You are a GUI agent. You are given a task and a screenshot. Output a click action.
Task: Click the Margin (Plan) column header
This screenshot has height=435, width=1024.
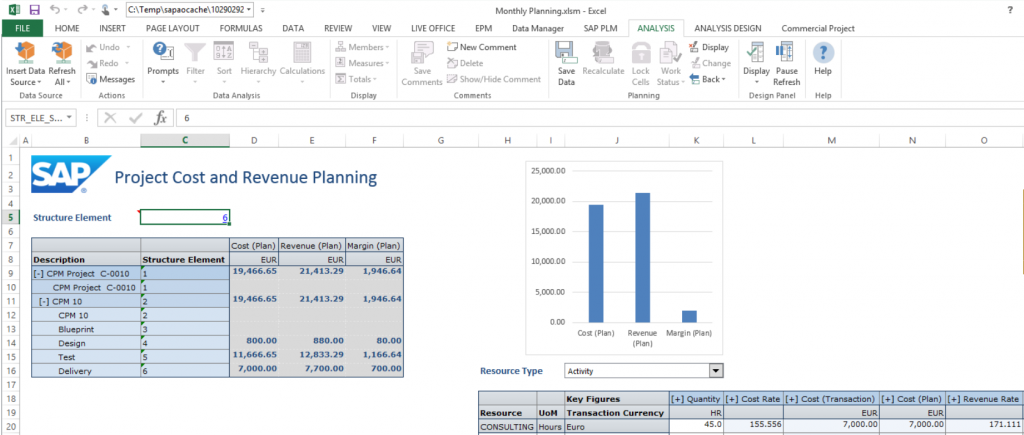[x=374, y=246]
